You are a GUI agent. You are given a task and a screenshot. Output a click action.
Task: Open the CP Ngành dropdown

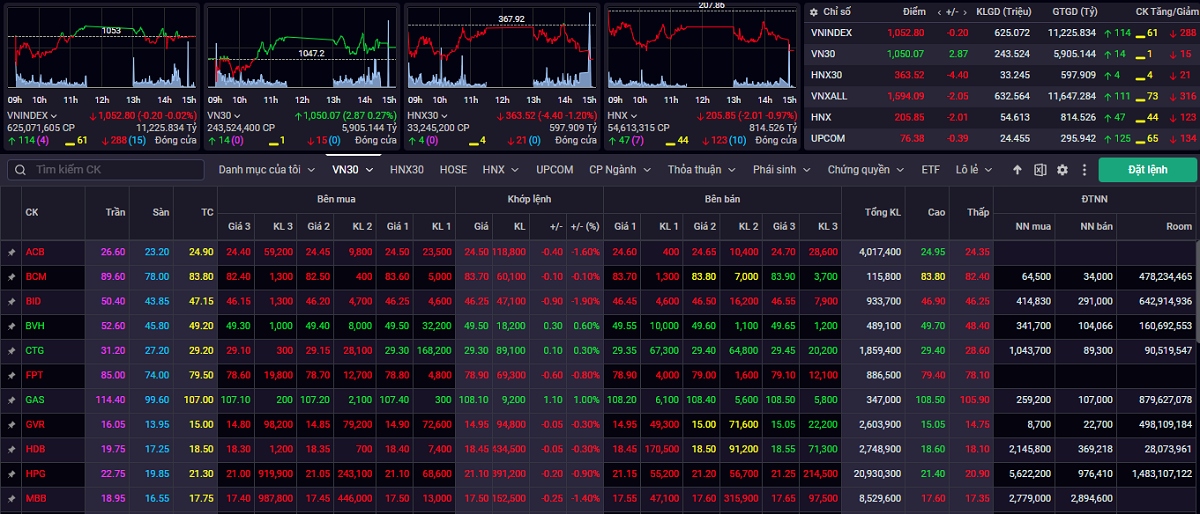pos(620,170)
